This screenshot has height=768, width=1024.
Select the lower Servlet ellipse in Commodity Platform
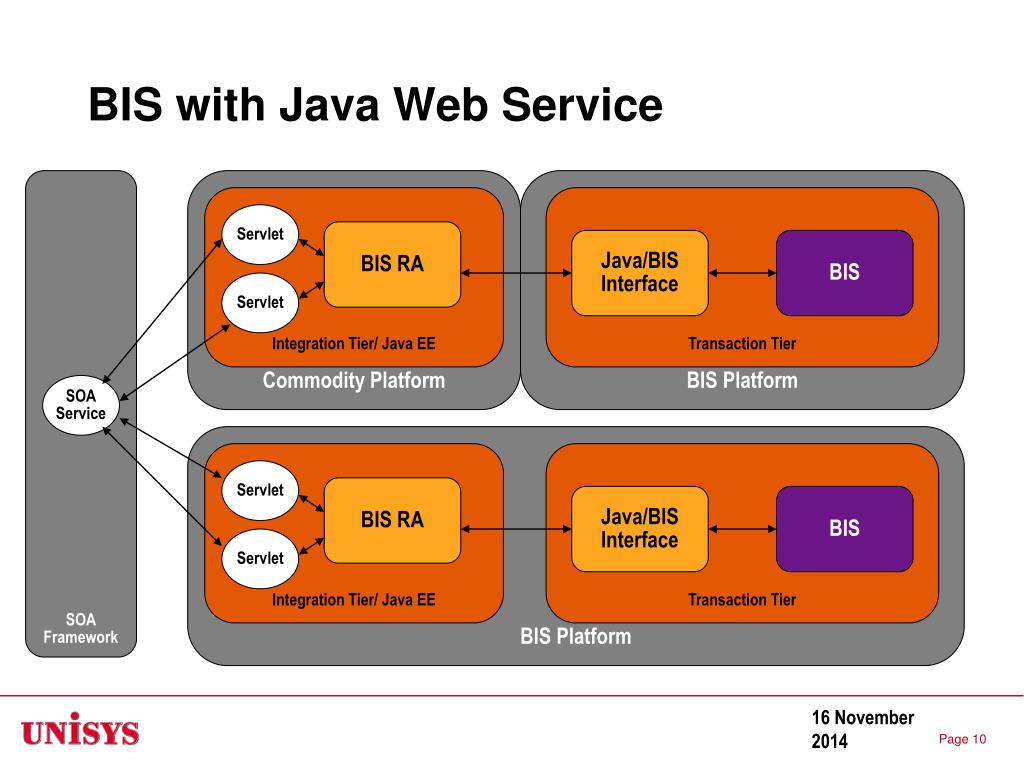point(260,302)
